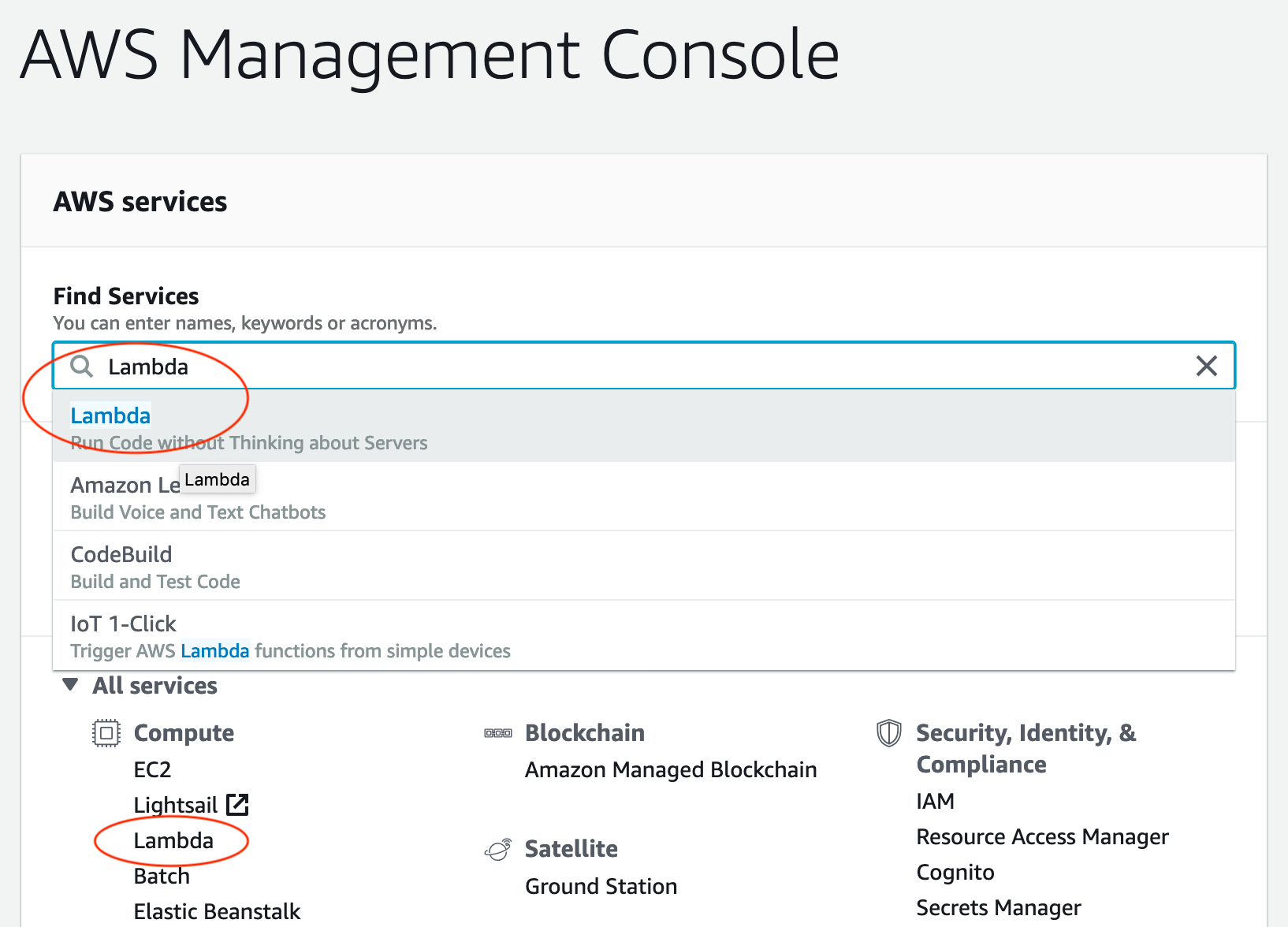1288x927 pixels.
Task: Open EC2 service link
Action: 152,769
